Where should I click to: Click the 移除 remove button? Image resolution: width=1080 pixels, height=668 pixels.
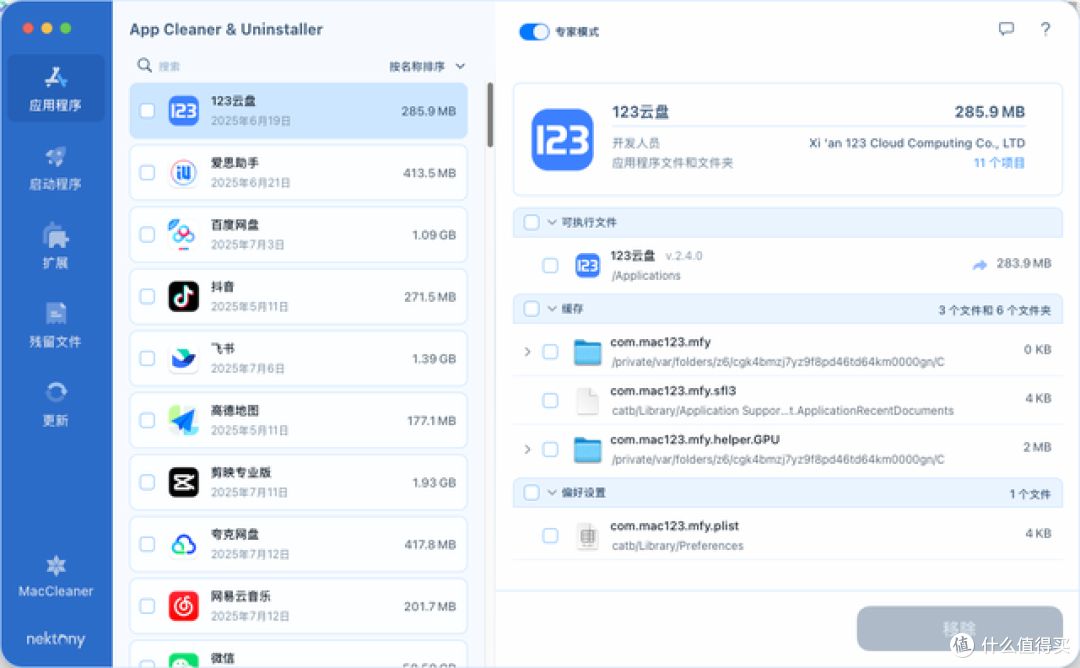(959, 628)
